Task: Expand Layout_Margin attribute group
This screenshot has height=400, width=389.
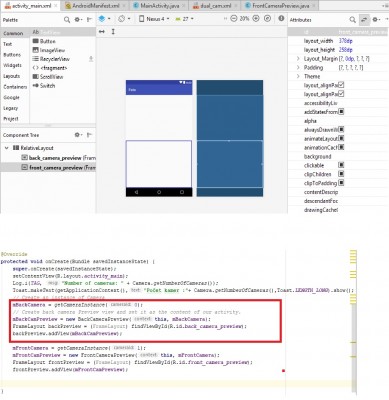Action: click(298, 59)
